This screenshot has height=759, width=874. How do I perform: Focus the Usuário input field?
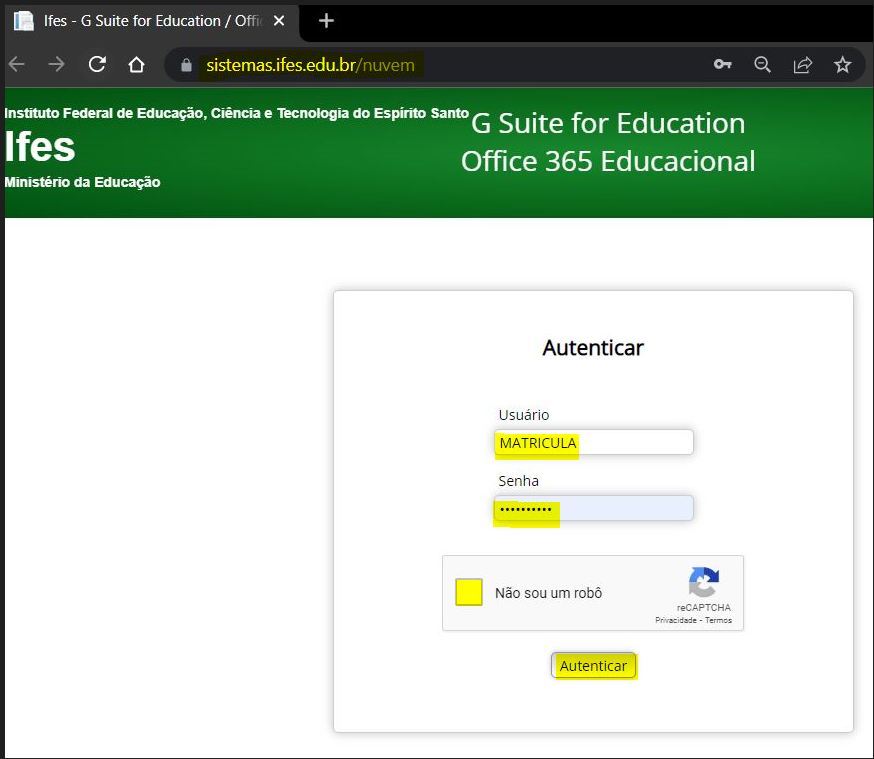(593, 443)
